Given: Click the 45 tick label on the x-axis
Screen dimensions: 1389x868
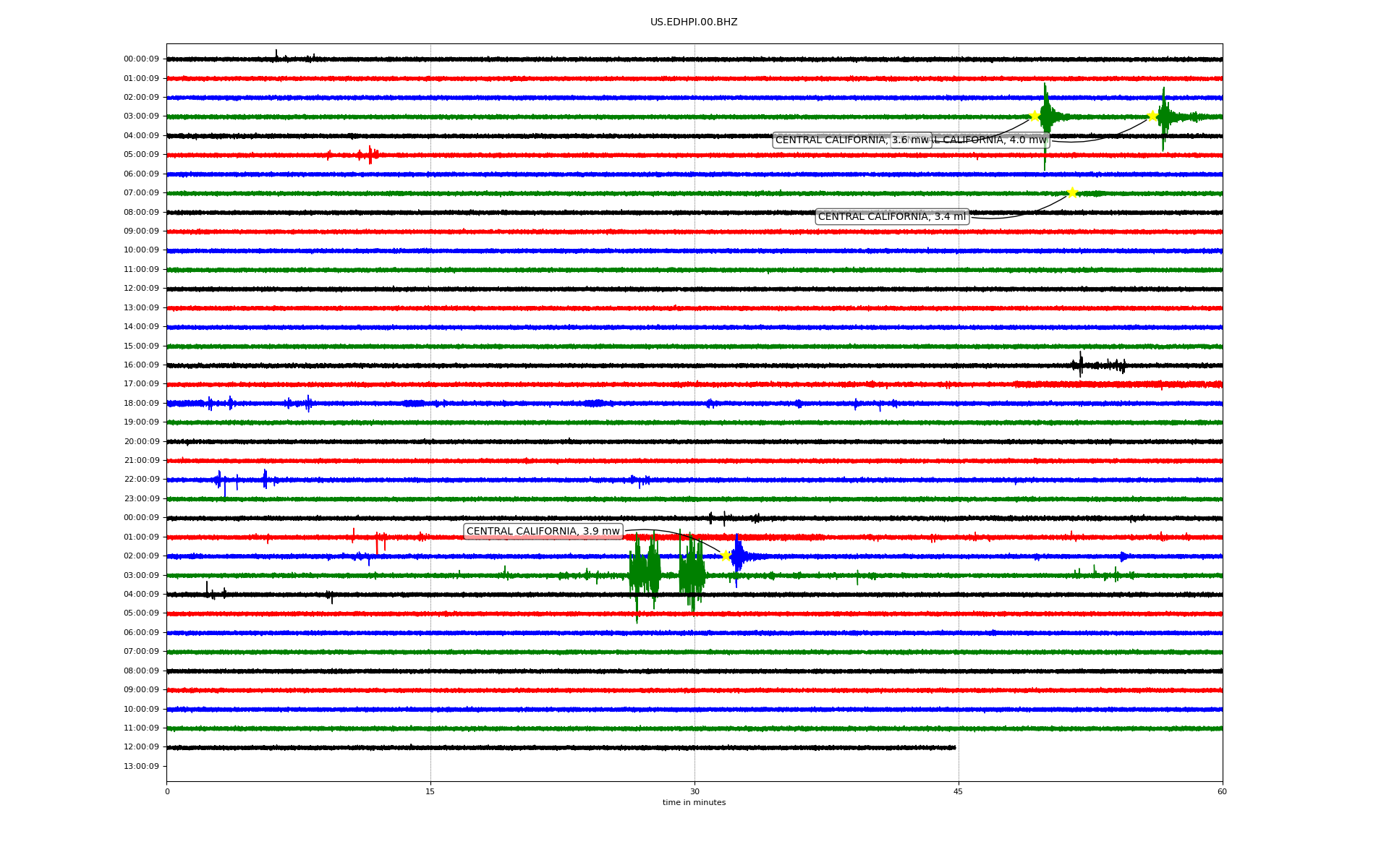Looking at the screenshot, I should tap(958, 791).
